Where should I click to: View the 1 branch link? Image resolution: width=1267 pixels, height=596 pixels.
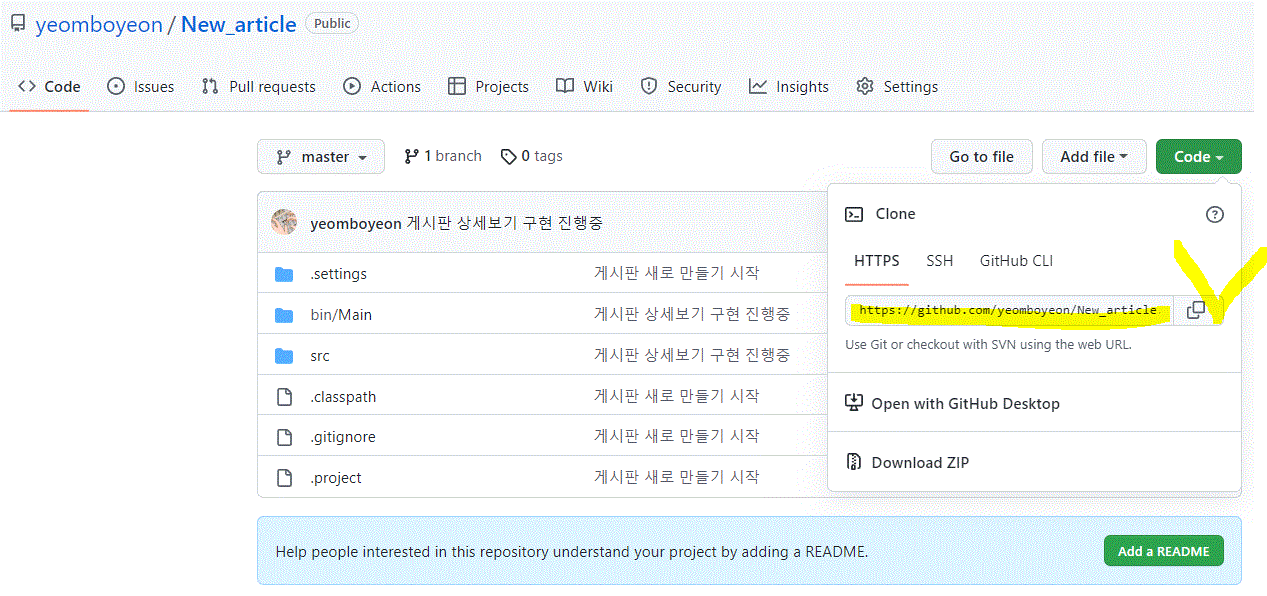[443, 156]
